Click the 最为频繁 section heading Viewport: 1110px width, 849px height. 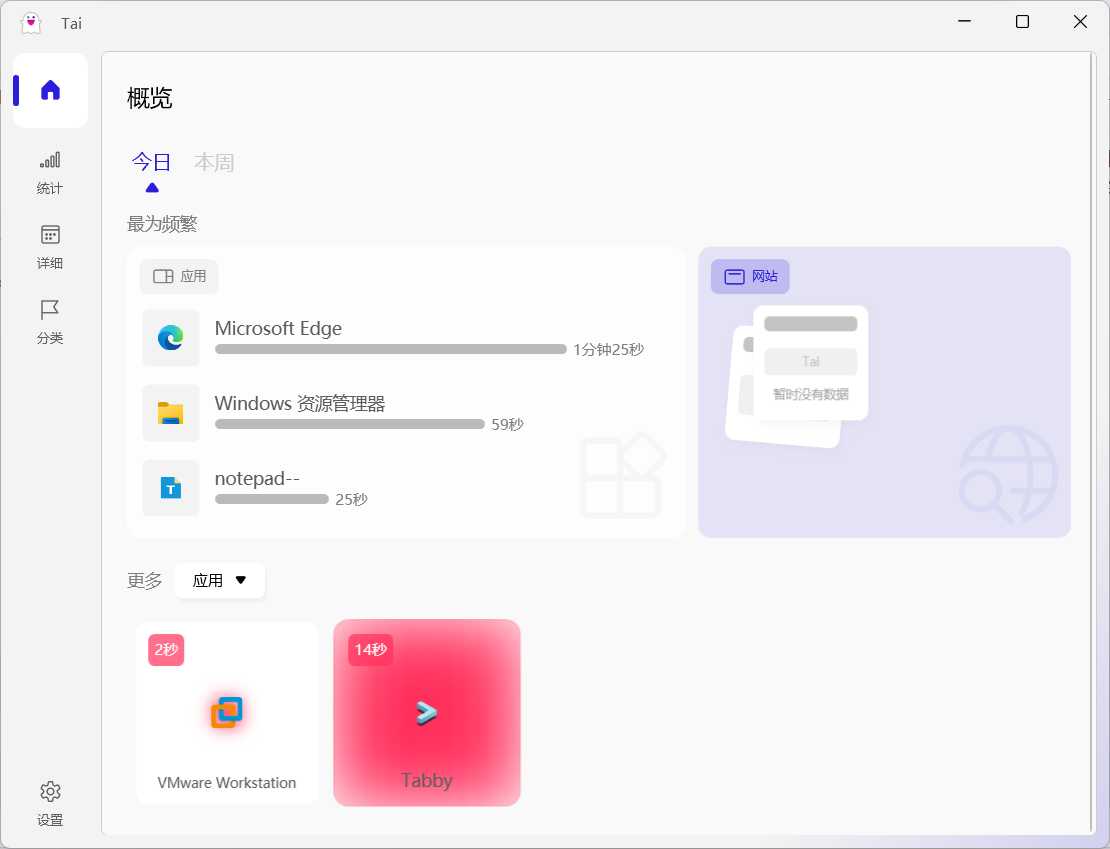coord(162,224)
